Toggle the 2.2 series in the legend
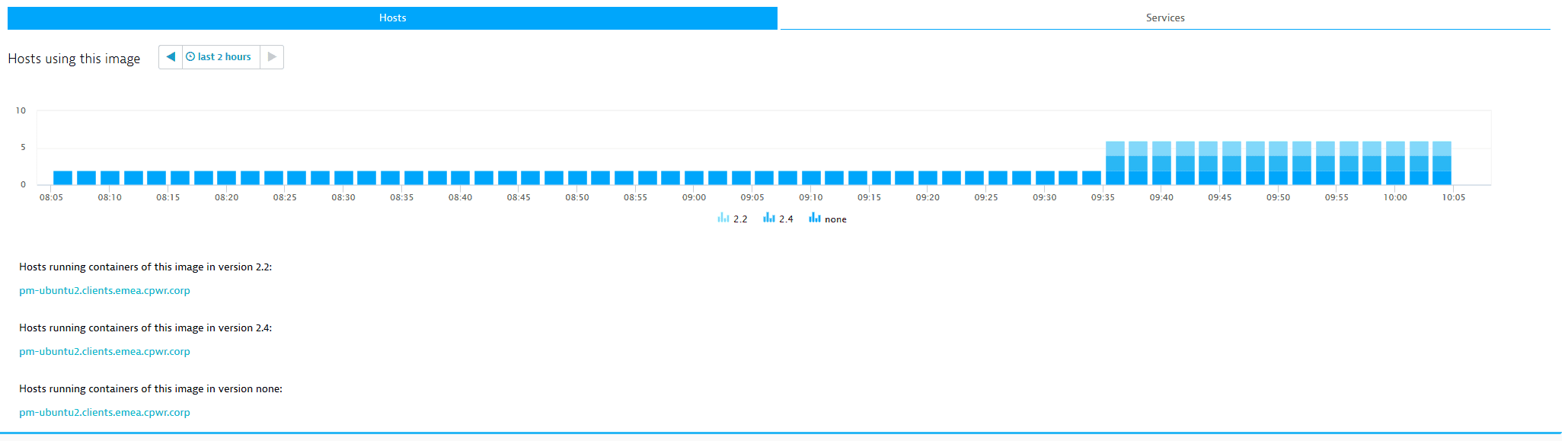 pyautogui.click(x=732, y=219)
